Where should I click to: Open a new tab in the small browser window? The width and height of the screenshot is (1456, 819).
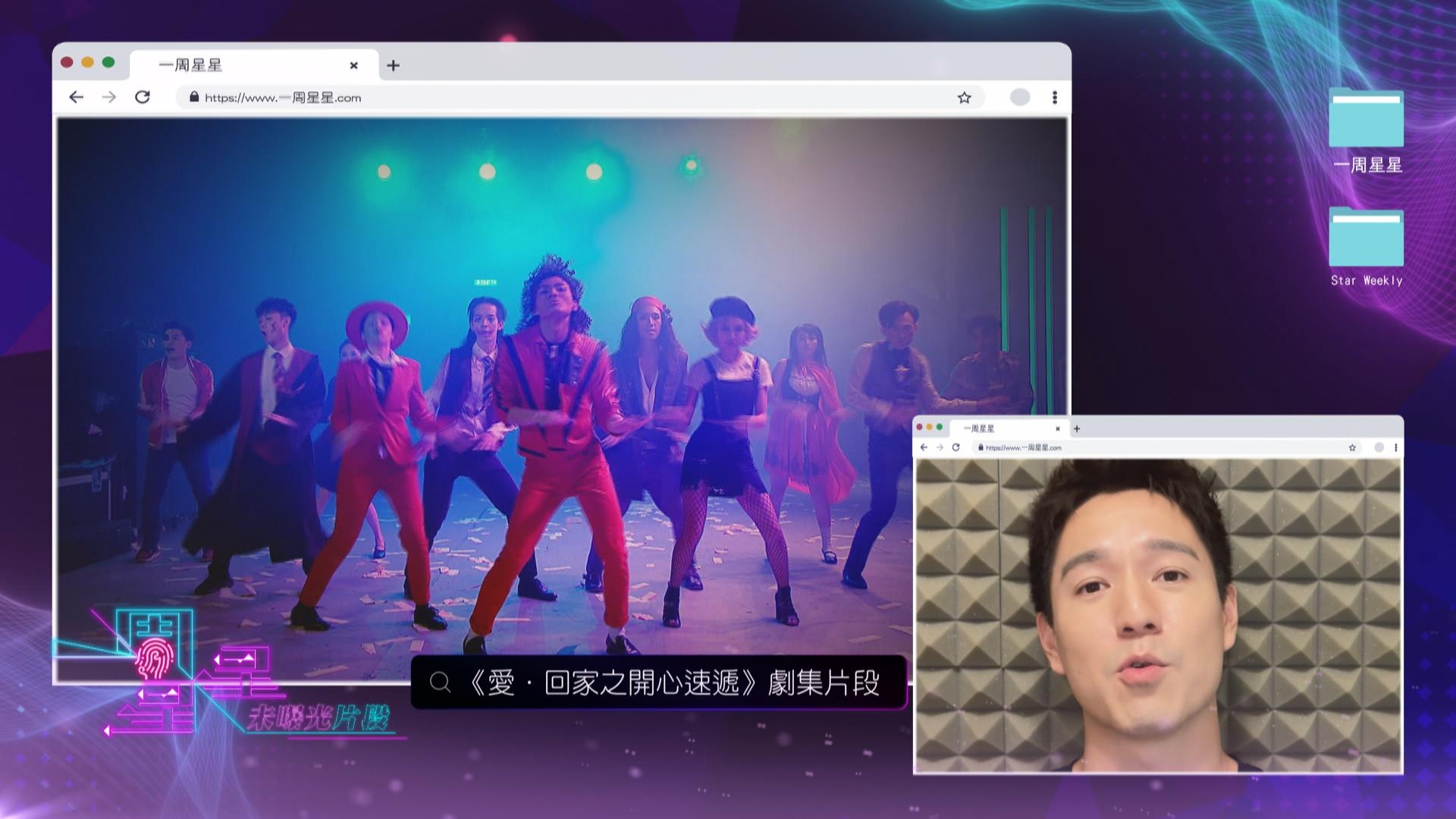1076,428
